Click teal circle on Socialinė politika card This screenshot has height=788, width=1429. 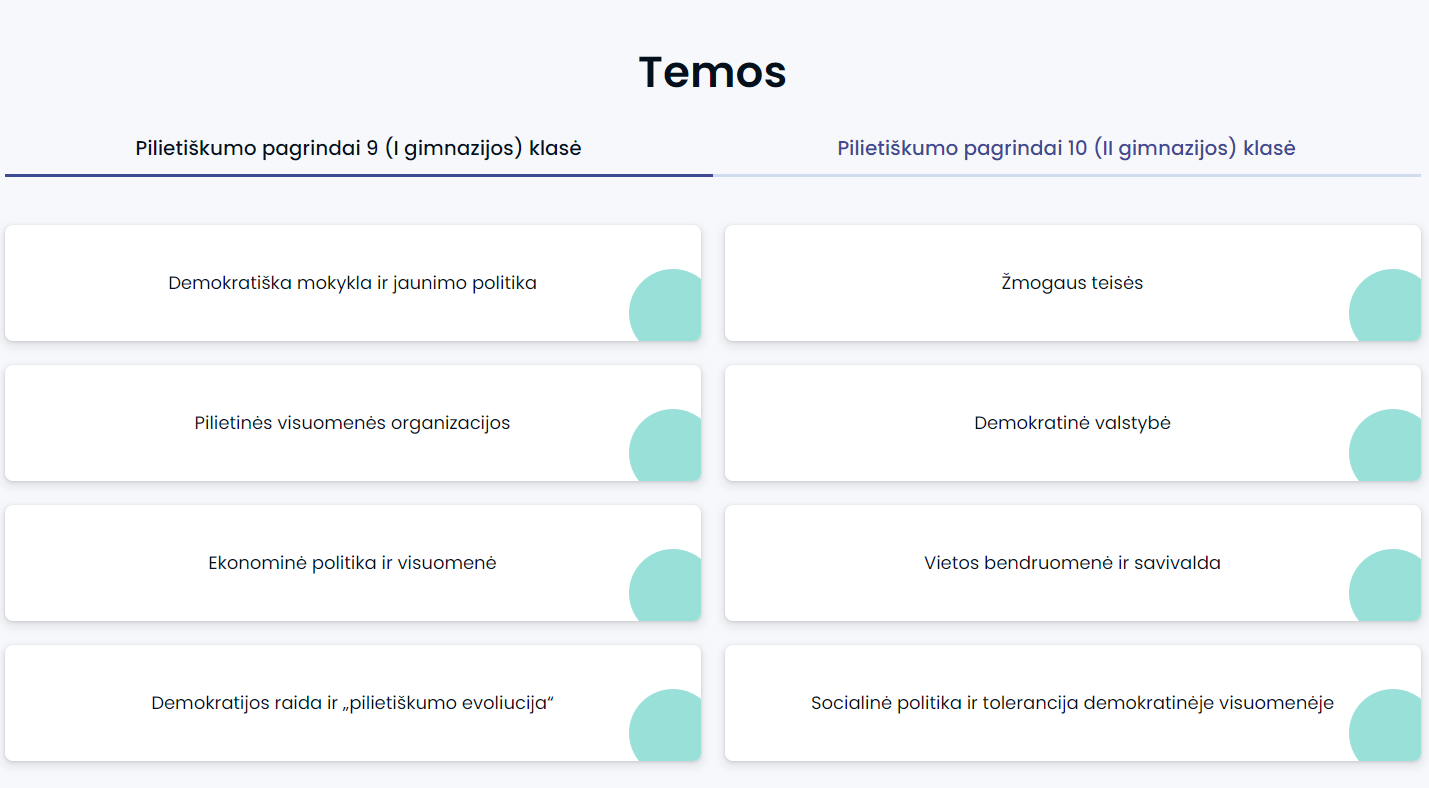tap(1387, 727)
